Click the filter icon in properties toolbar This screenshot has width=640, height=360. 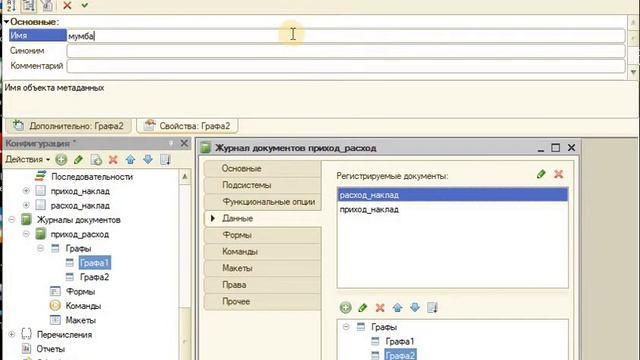(47, 5)
